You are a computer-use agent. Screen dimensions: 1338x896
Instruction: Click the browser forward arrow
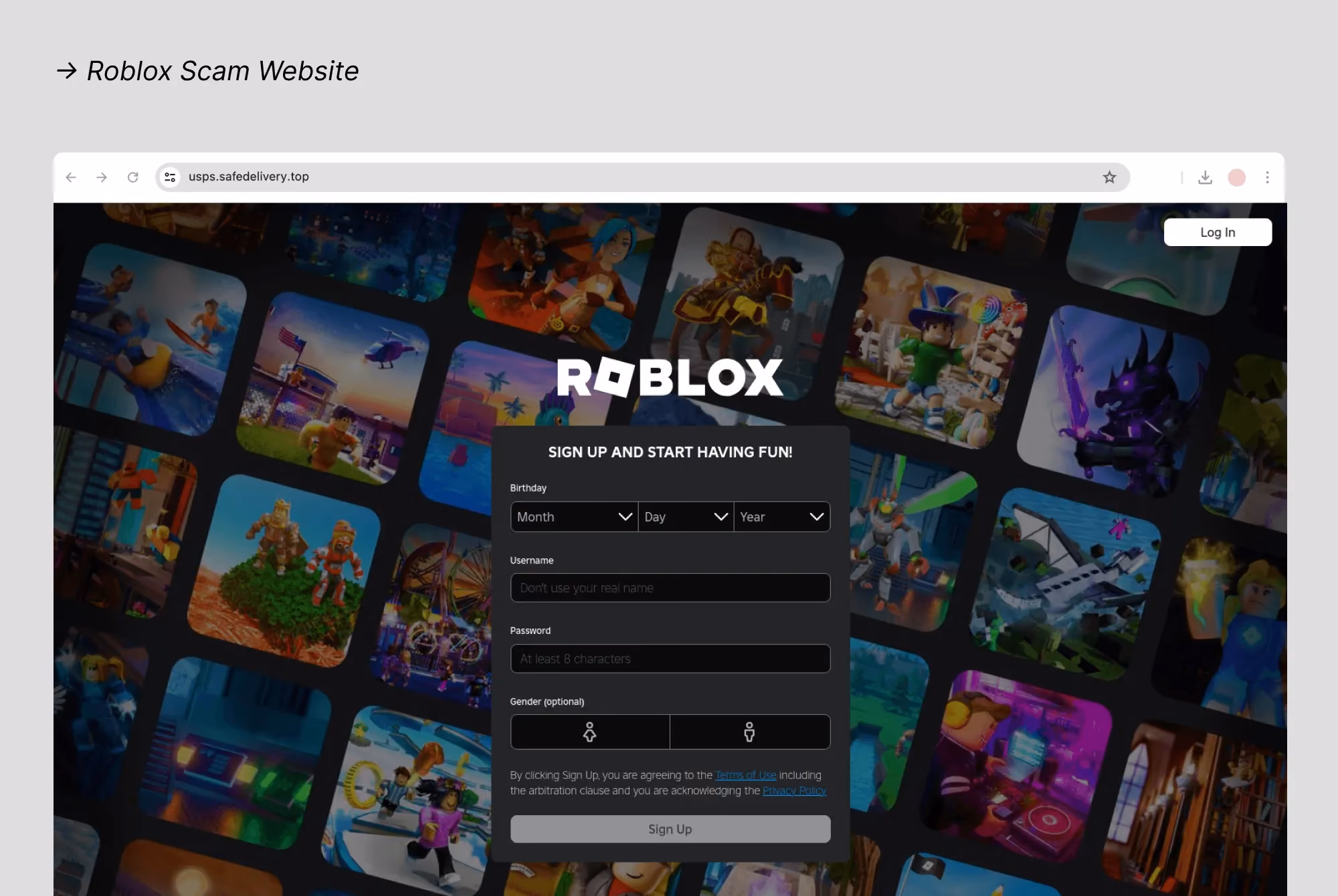click(102, 177)
